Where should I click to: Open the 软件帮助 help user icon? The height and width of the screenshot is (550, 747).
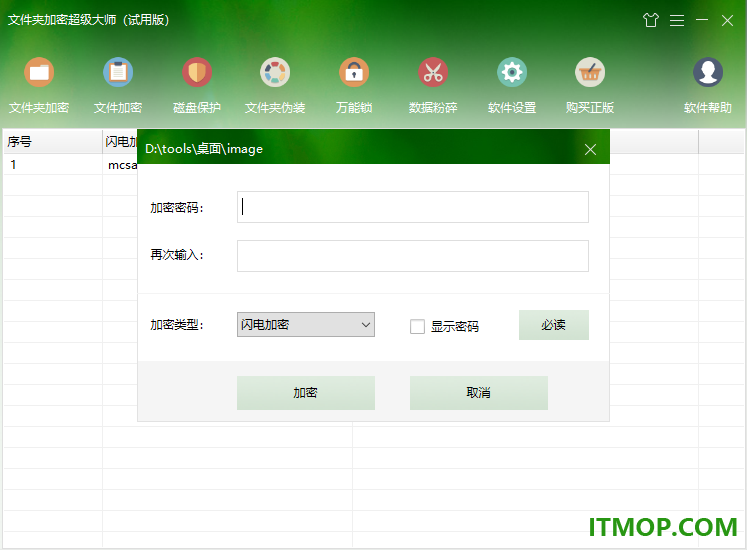click(708, 72)
